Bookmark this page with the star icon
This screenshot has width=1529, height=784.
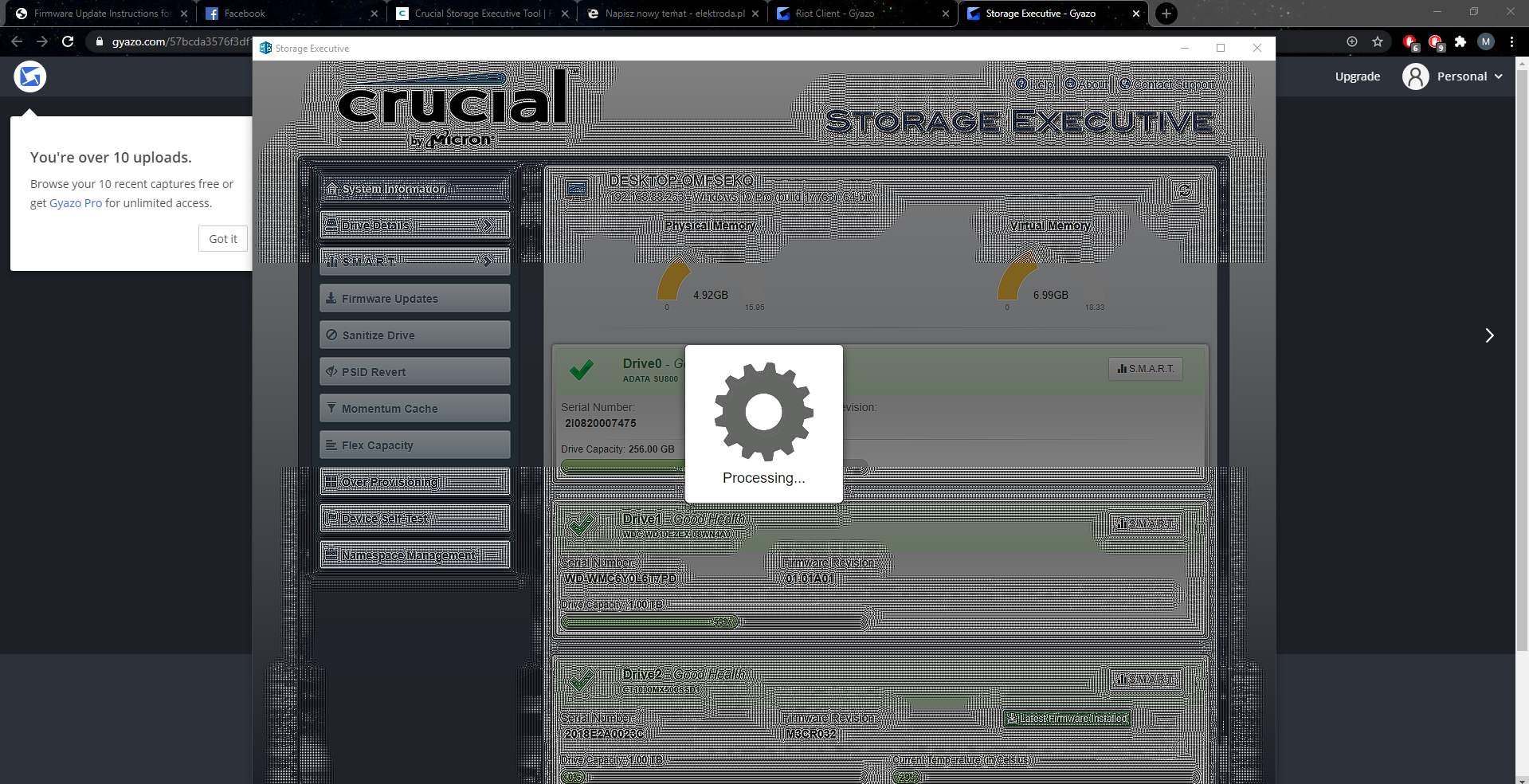pyautogui.click(x=1378, y=41)
